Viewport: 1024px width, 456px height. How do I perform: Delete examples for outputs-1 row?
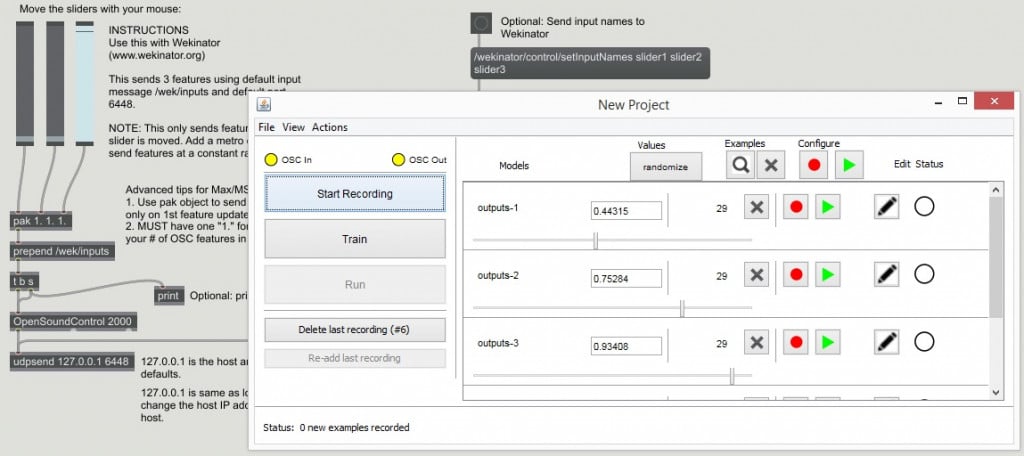[757, 207]
